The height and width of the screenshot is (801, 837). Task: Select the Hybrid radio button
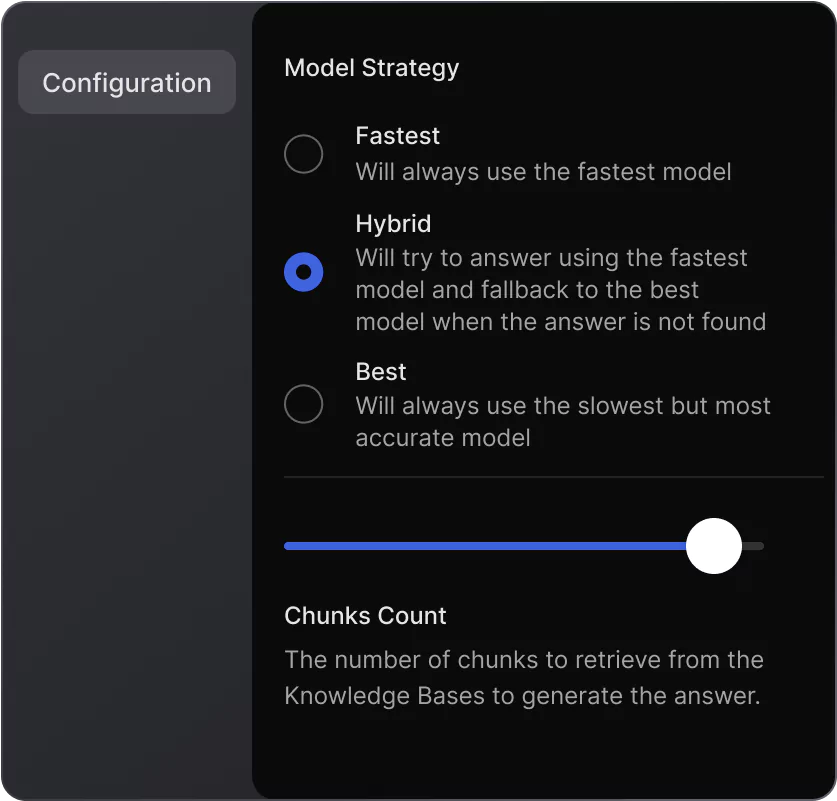click(x=303, y=272)
